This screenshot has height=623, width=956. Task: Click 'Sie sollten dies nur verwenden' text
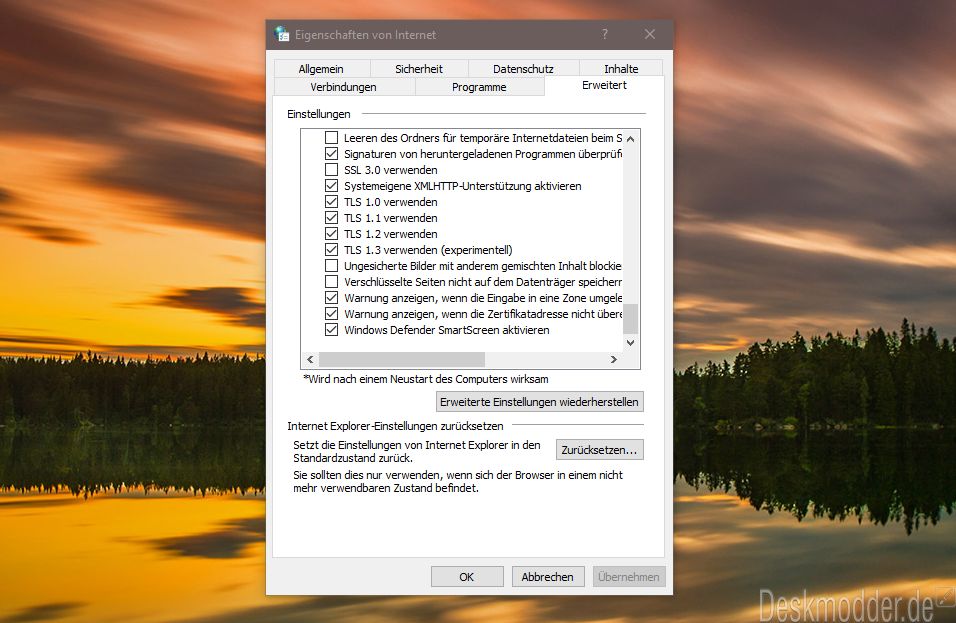click(x=458, y=482)
